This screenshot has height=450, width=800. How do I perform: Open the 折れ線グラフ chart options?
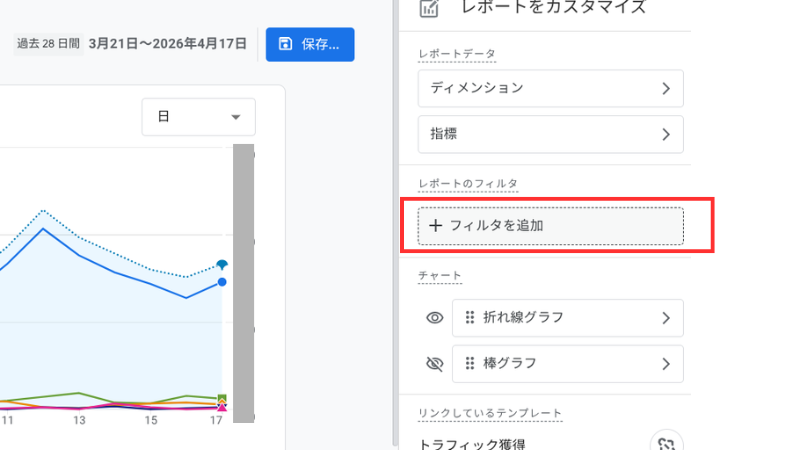click(567, 318)
